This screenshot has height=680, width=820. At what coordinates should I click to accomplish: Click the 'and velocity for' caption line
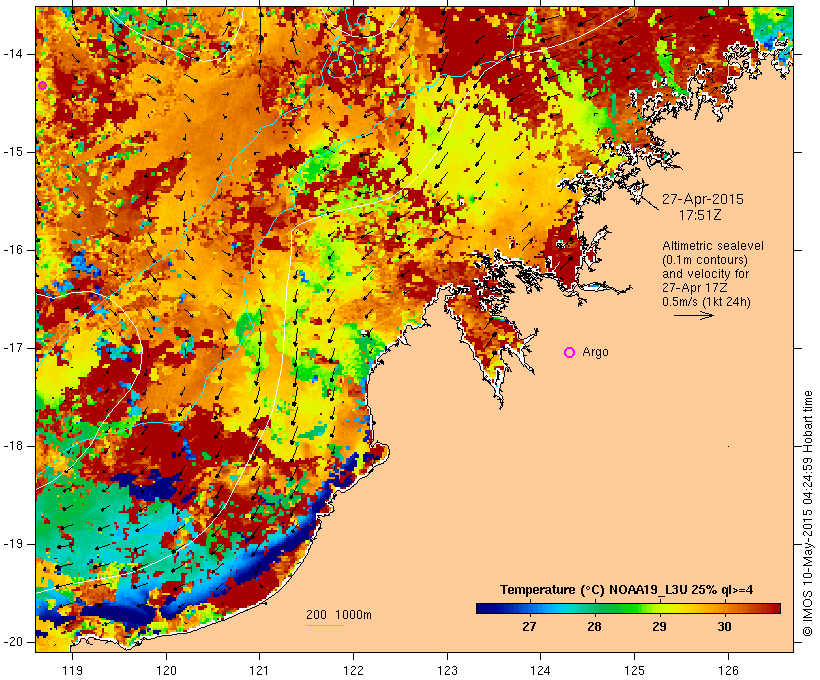tap(705, 274)
